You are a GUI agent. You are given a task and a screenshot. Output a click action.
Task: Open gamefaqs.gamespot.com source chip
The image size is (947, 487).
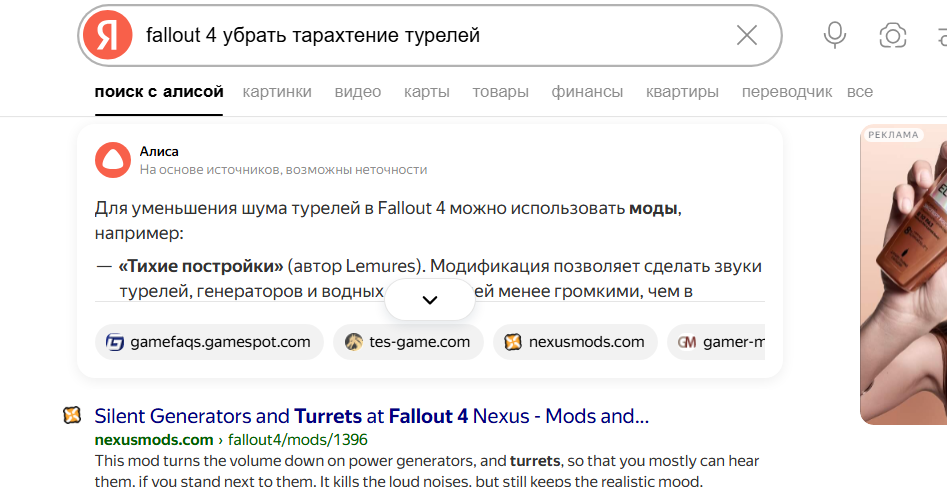tap(209, 342)
